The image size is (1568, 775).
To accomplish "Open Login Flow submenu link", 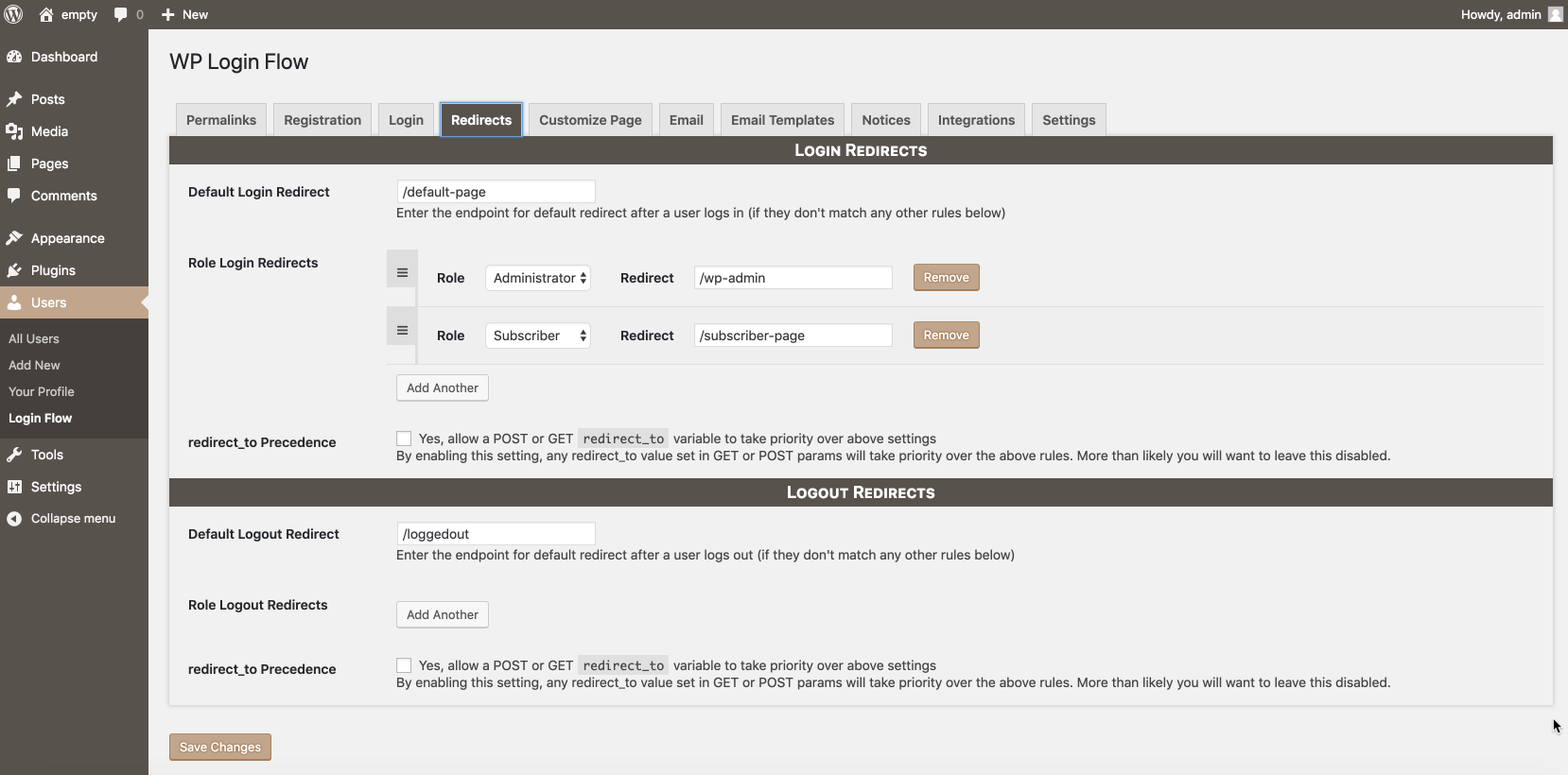I will [40, 418].
